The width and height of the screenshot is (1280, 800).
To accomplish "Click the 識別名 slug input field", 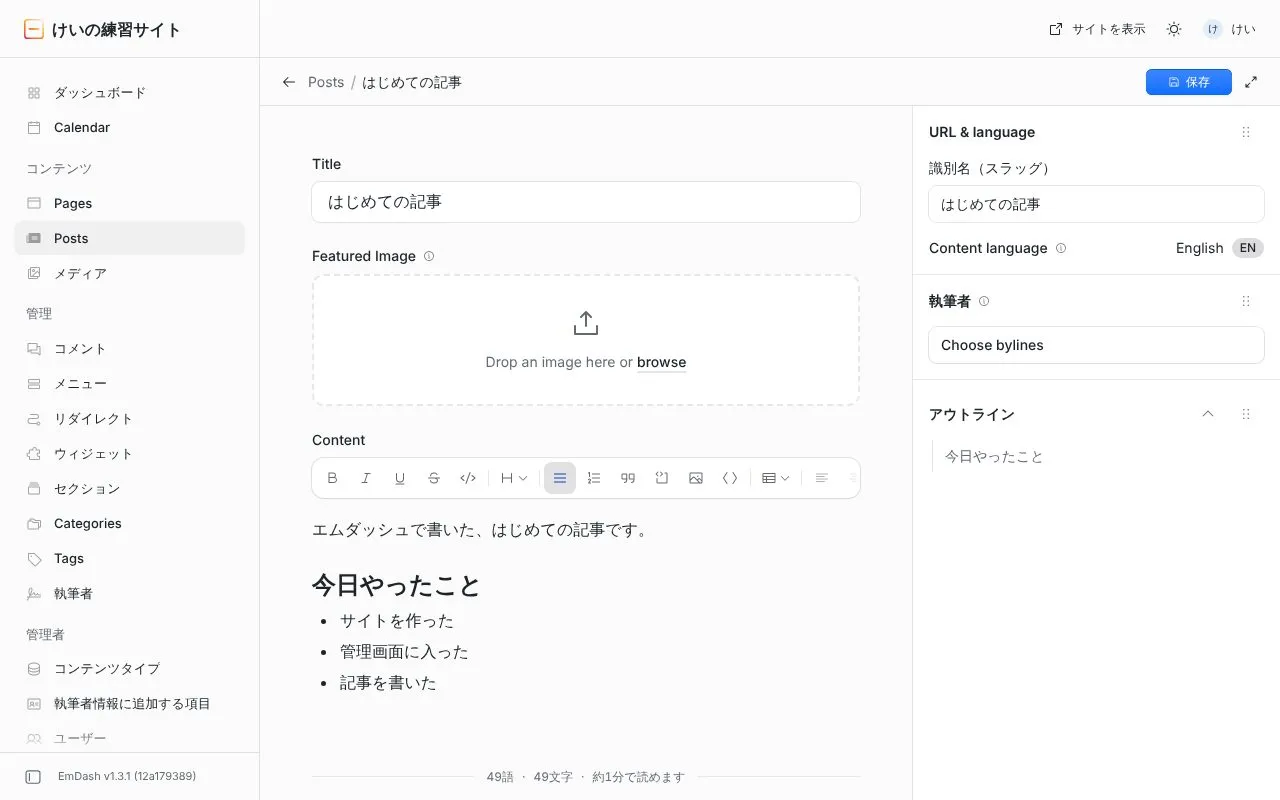I will tap(1096, 204).
